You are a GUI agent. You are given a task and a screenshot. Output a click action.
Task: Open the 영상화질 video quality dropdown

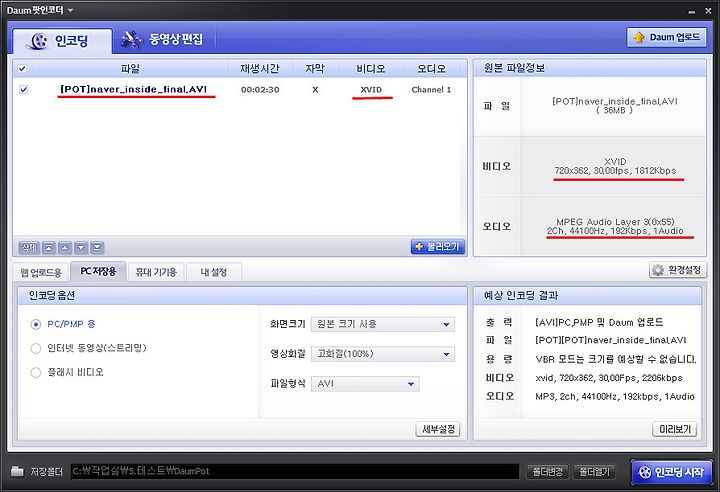382,354
